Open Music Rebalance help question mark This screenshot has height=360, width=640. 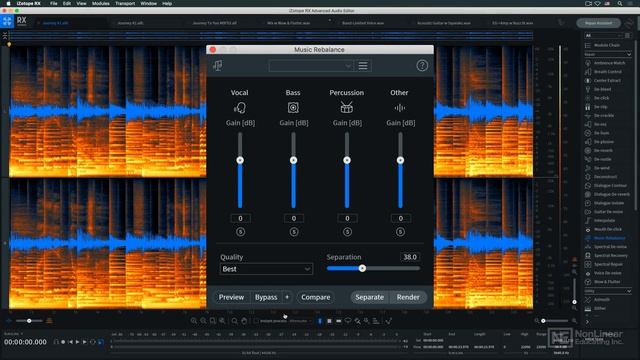[x=422, y=65]
